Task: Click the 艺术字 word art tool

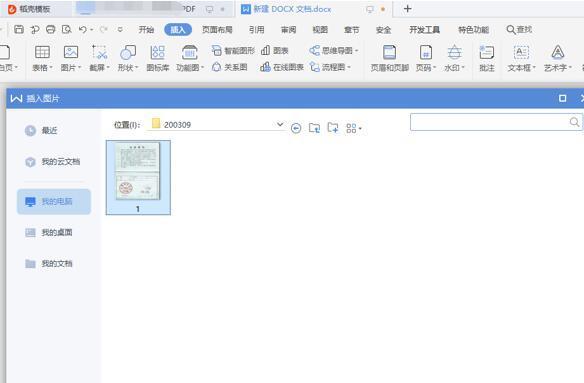Action: (558, 58)
